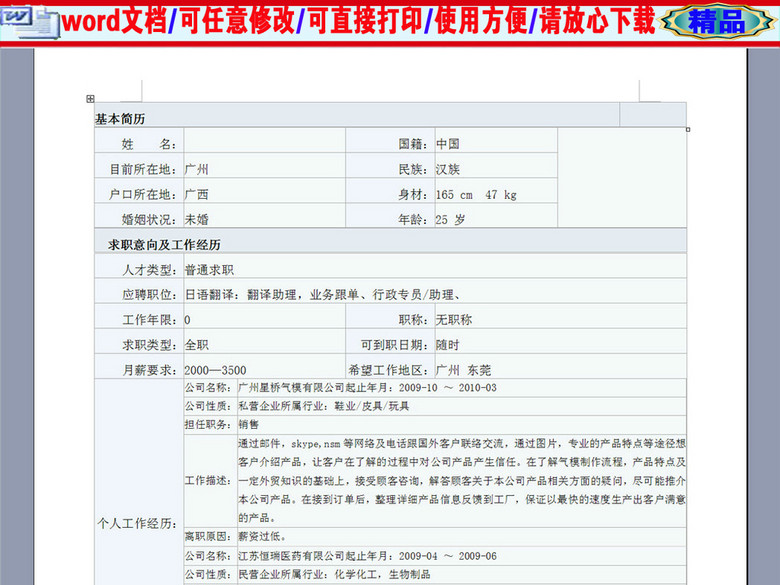Image resolution: width=780 pixels, height=585 pixels.
Task: Click the 年龄 value 25 岁
Action: [x=450, y=219]
